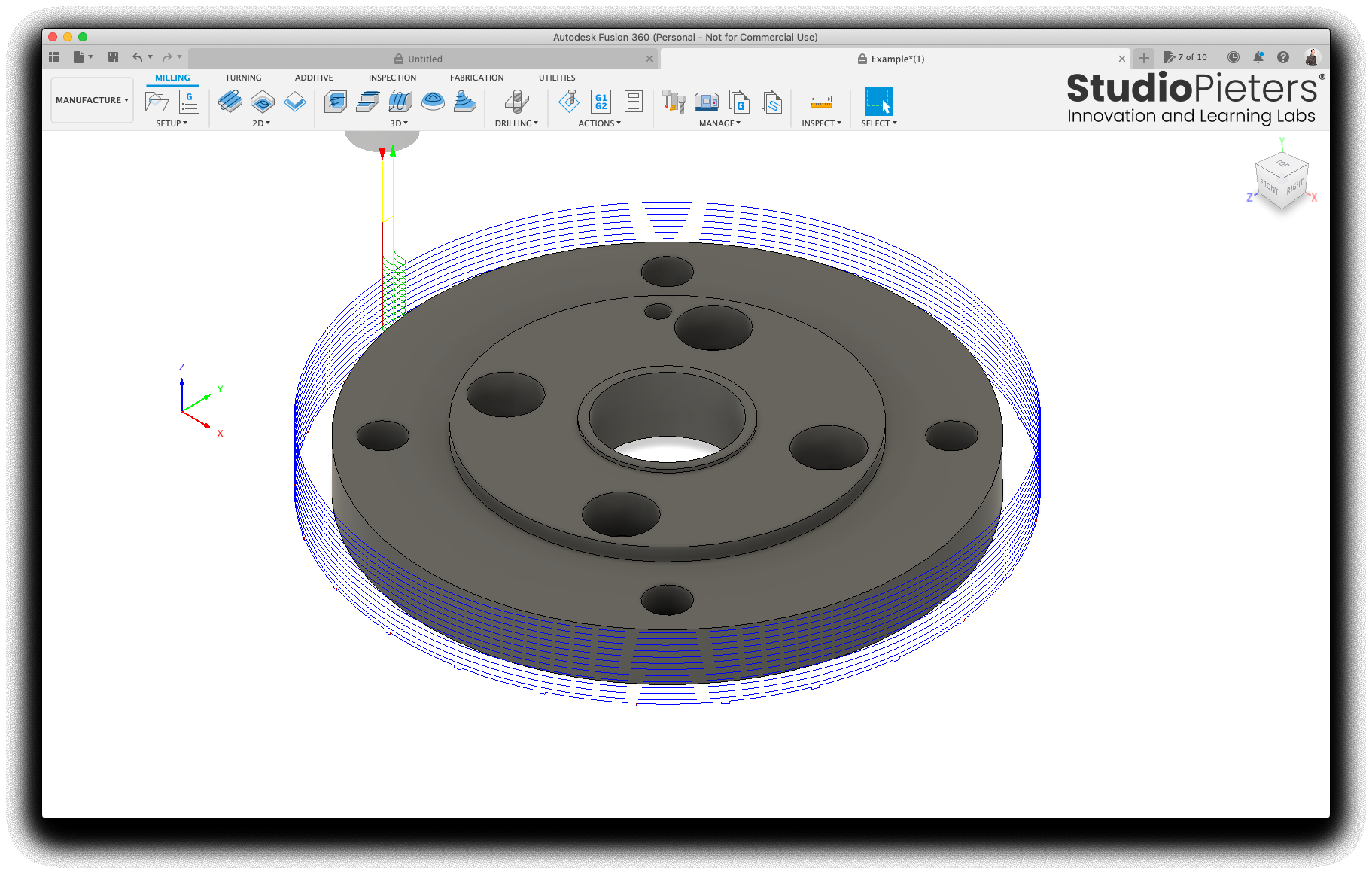Expand the 3D milling dropdown
Image resolution: width=1372 pixels, height=874 pixels.
click(399, 123)
